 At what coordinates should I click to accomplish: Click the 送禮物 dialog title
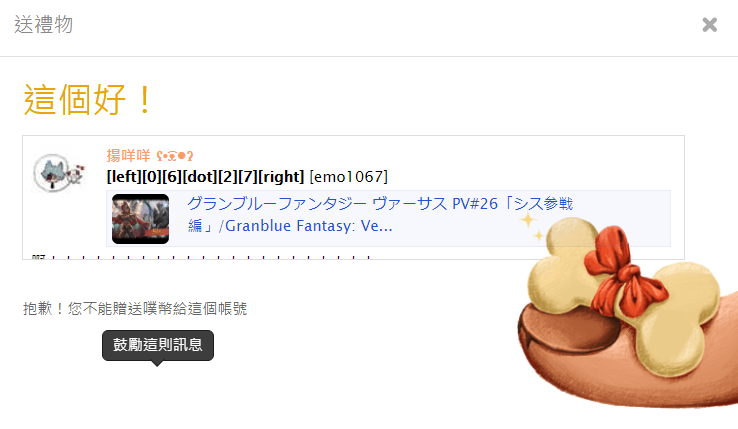click(43, 24)
